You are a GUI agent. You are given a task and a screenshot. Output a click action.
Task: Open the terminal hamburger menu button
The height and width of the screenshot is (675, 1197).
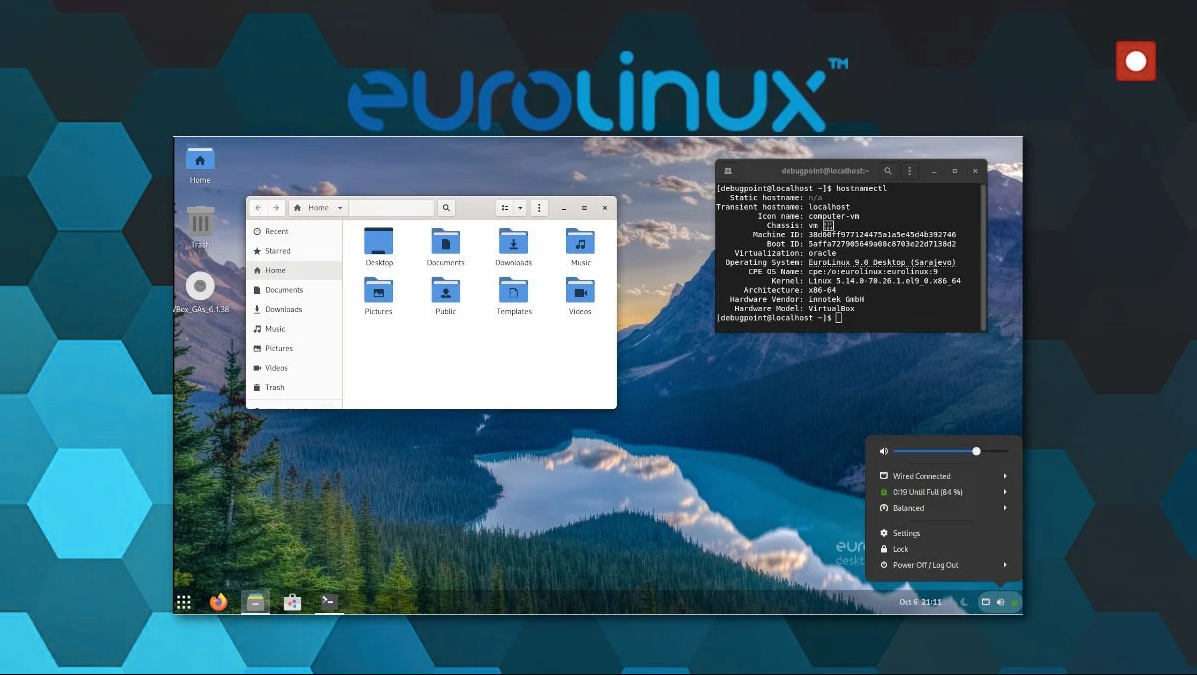(909, 171)
